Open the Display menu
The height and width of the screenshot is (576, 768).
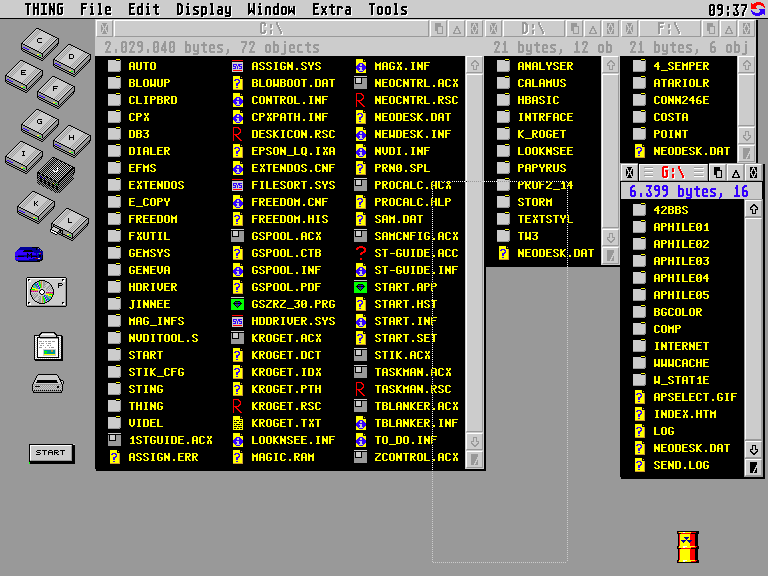pos(204,9)
